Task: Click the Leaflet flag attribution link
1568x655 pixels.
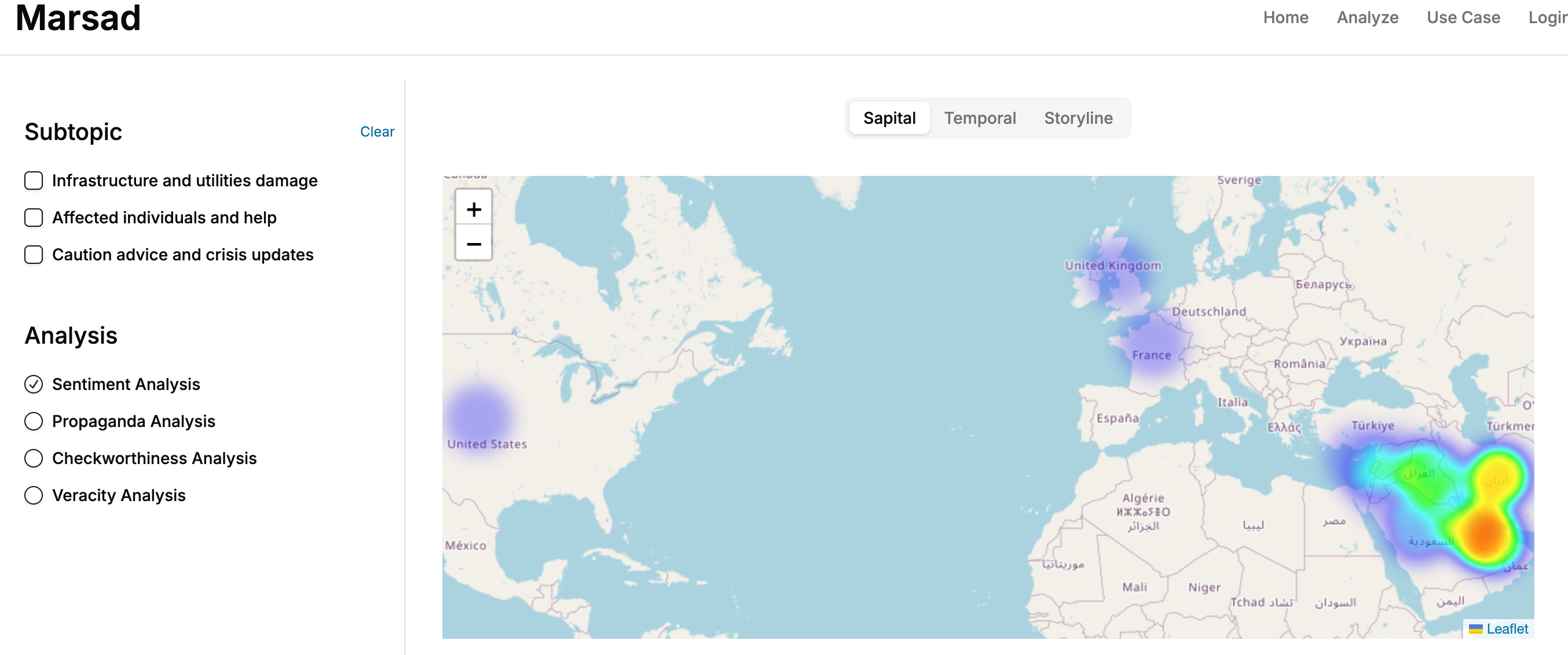Action: coord(1506,628)
